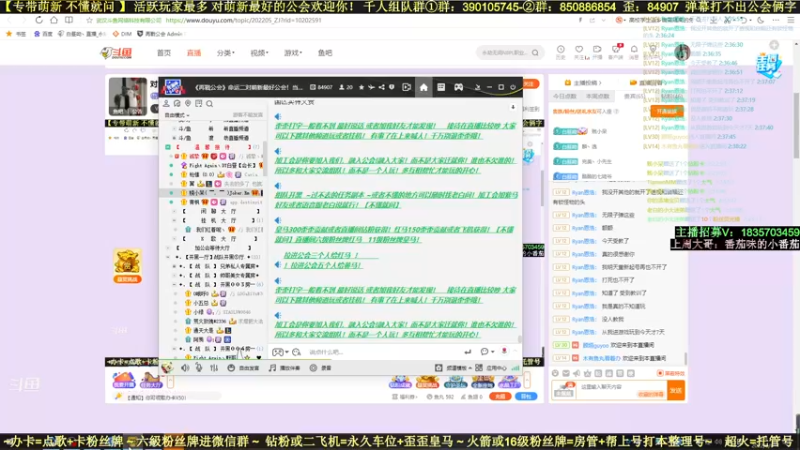The width and height of the screenshot is (800, 450).
Task: Click the Douyu history clock icon
Action: [x=561, y=49]
